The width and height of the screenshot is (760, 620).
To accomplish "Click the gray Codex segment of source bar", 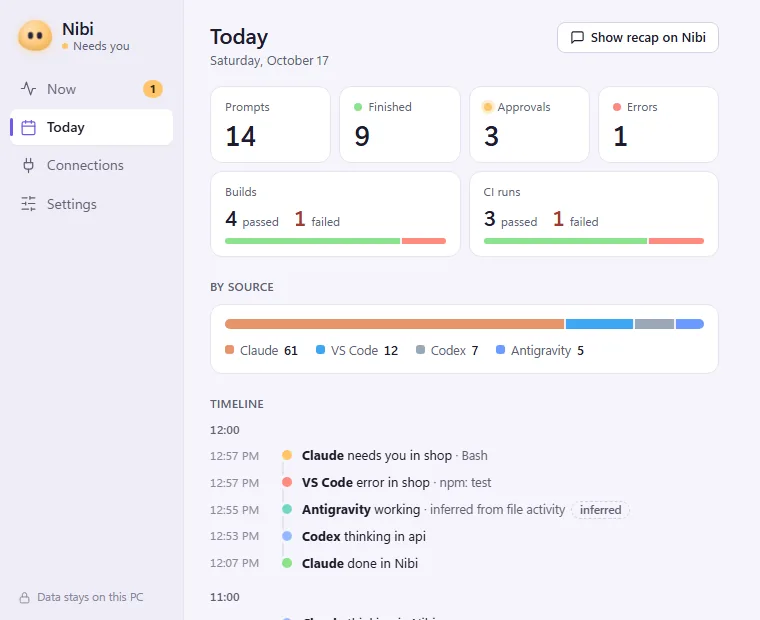I will point(654,324).
